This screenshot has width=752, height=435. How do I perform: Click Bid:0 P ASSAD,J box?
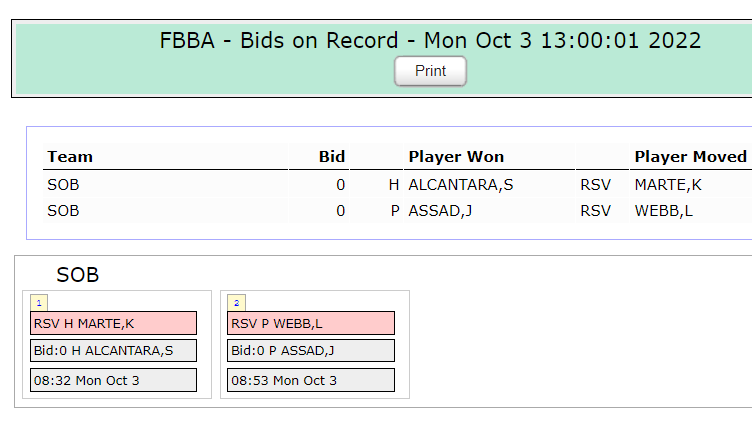[x=311, y=351]
